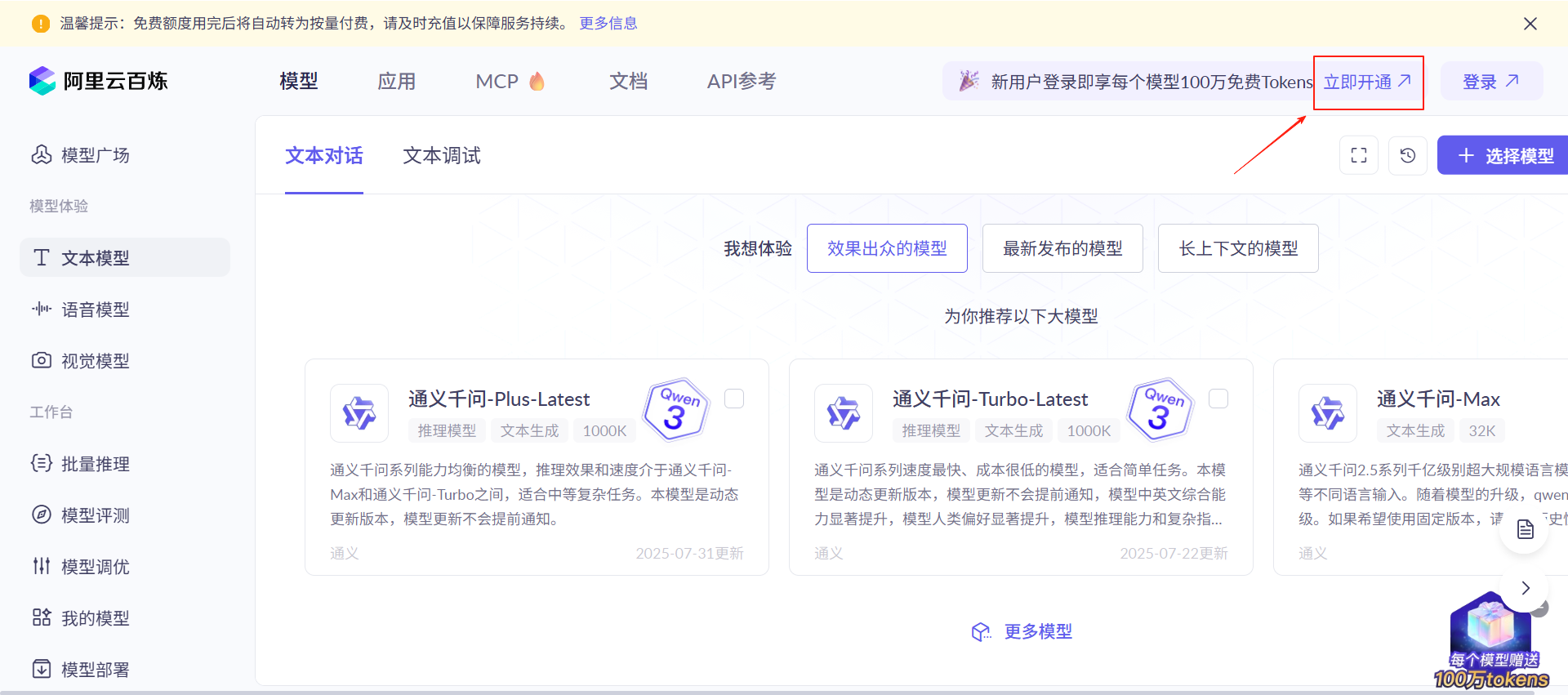Open 模型部署 in sidebar
The height and width of the screenshot is (695, 1568).
pyautogui.click(x=80, y=670)
